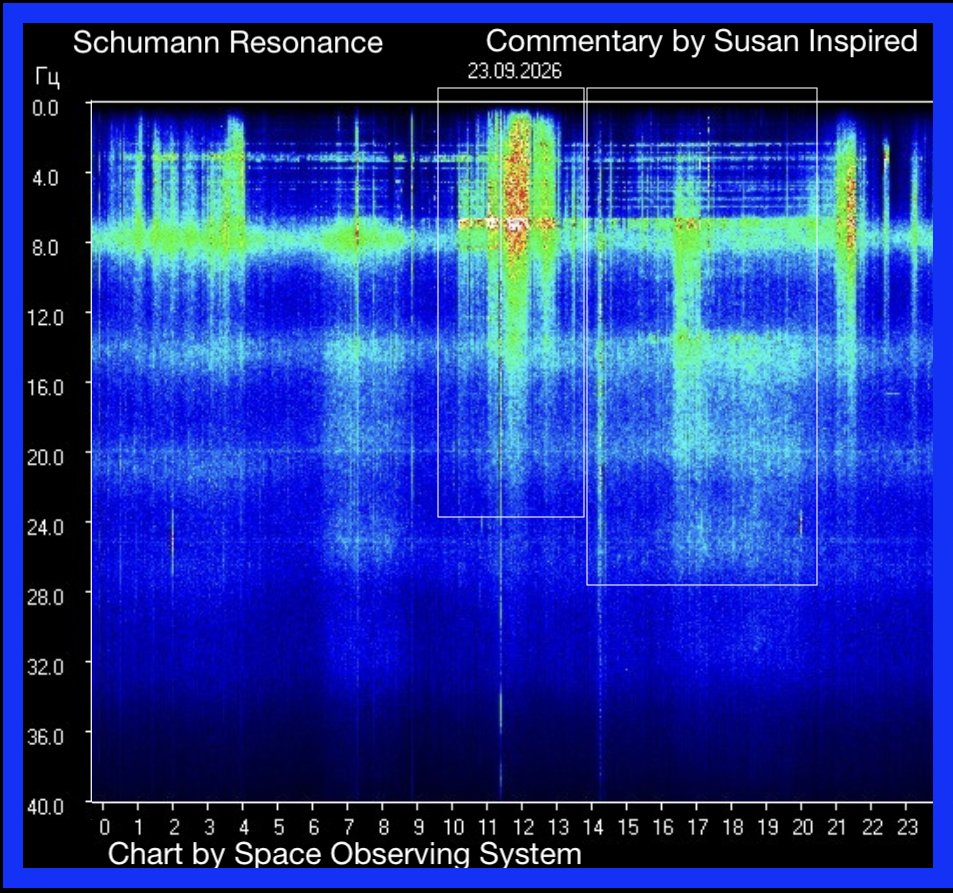Click hour 22 on the time axis
The image size is (953, 893).
tap(872, 827)
